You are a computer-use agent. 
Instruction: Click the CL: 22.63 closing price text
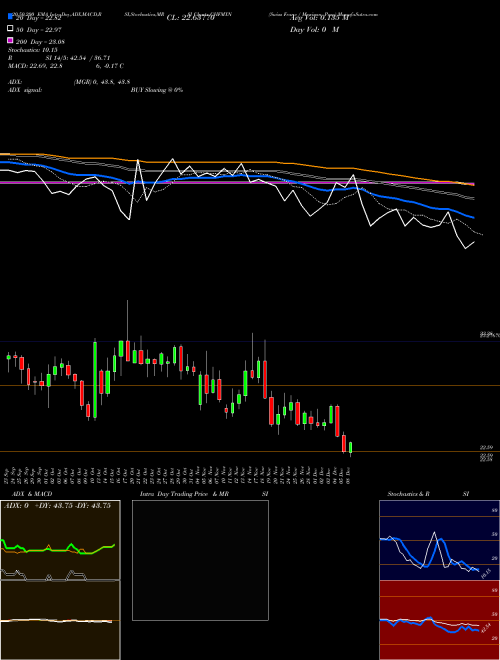[x=191, y=18]
